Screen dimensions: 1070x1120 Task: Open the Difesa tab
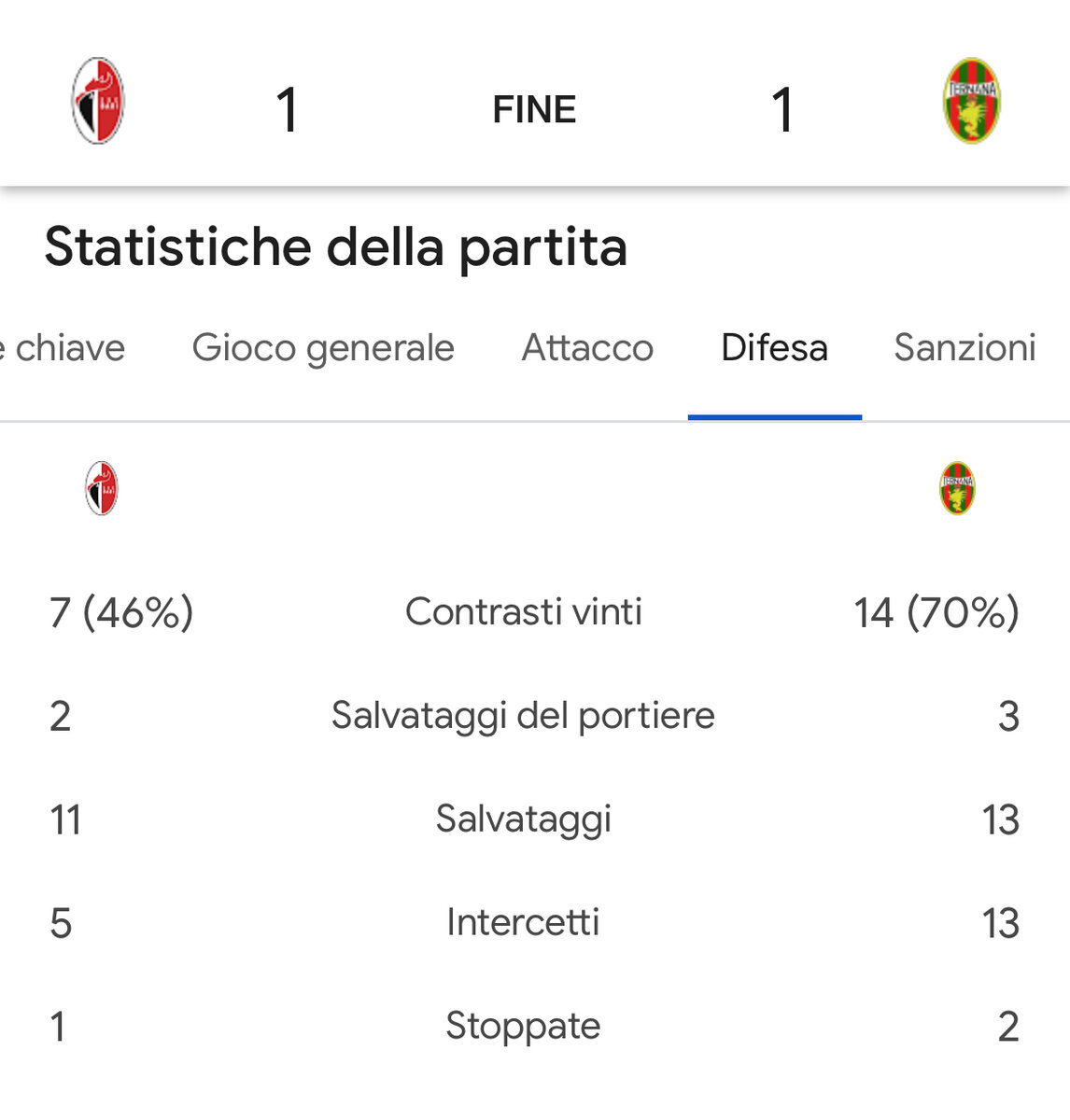(775, 348)
